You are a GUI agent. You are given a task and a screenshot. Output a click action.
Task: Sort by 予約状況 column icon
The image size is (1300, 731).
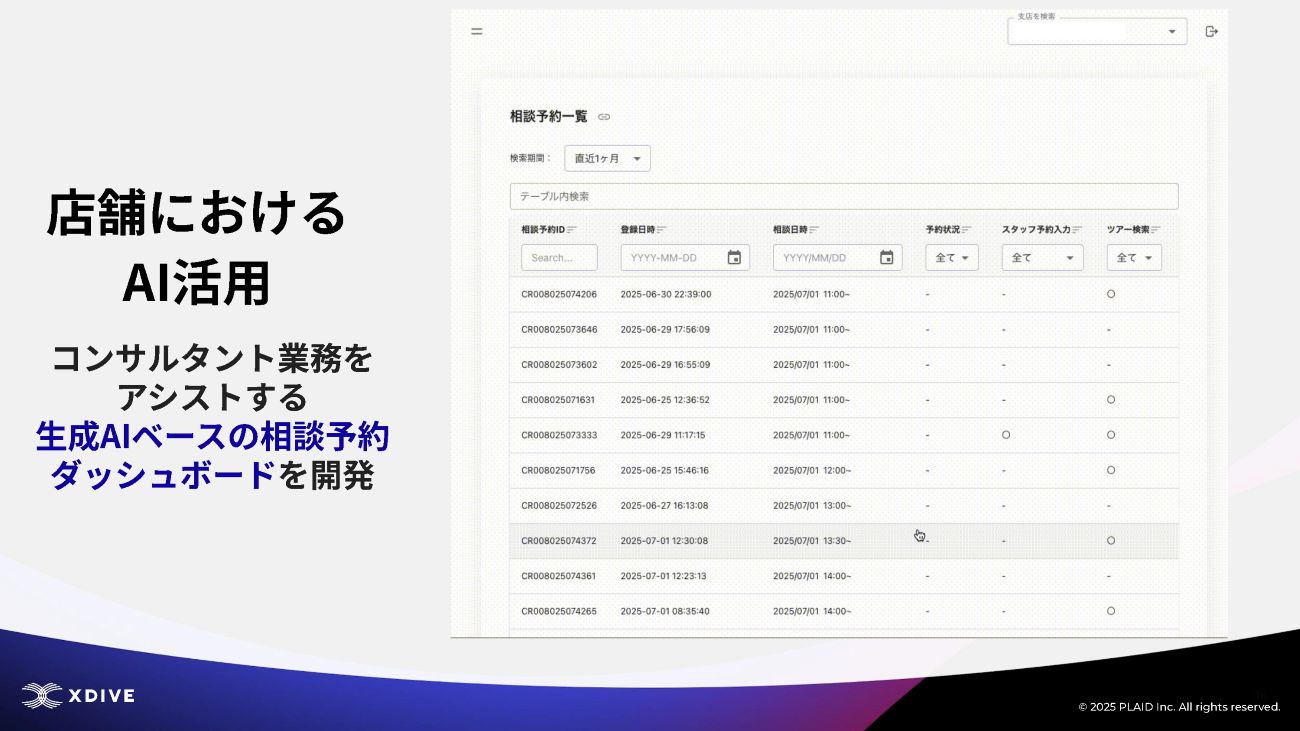coord(967,230)
